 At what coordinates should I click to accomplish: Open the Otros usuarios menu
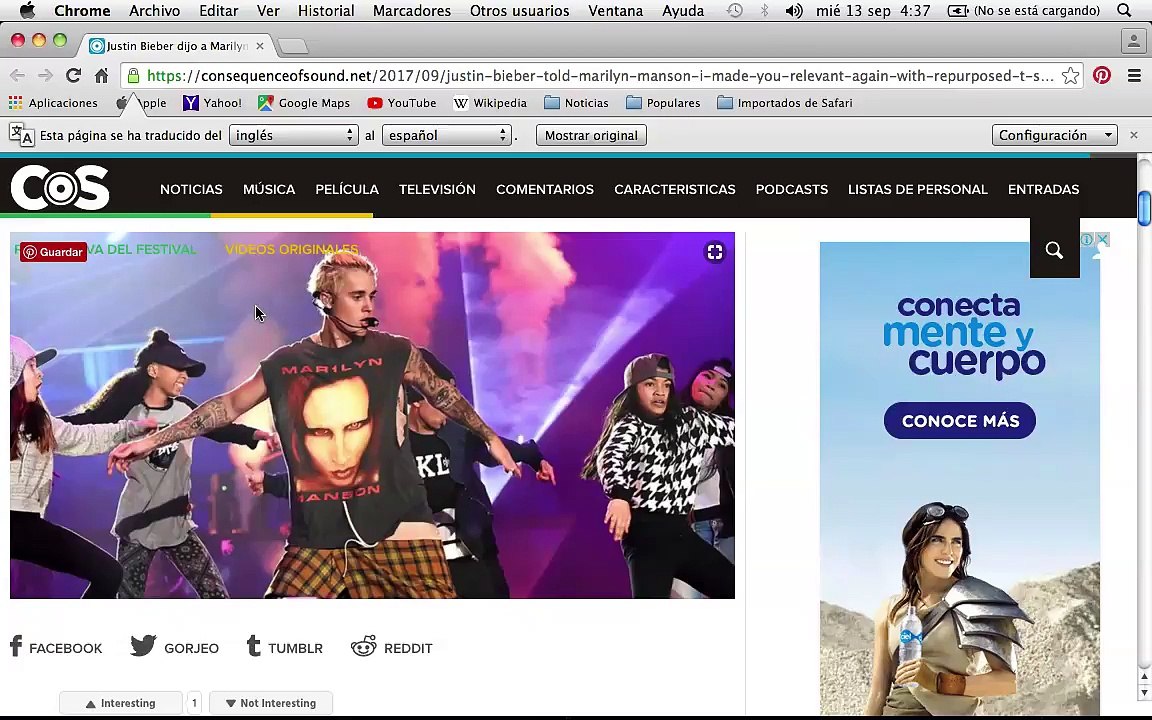coord(519,10)
